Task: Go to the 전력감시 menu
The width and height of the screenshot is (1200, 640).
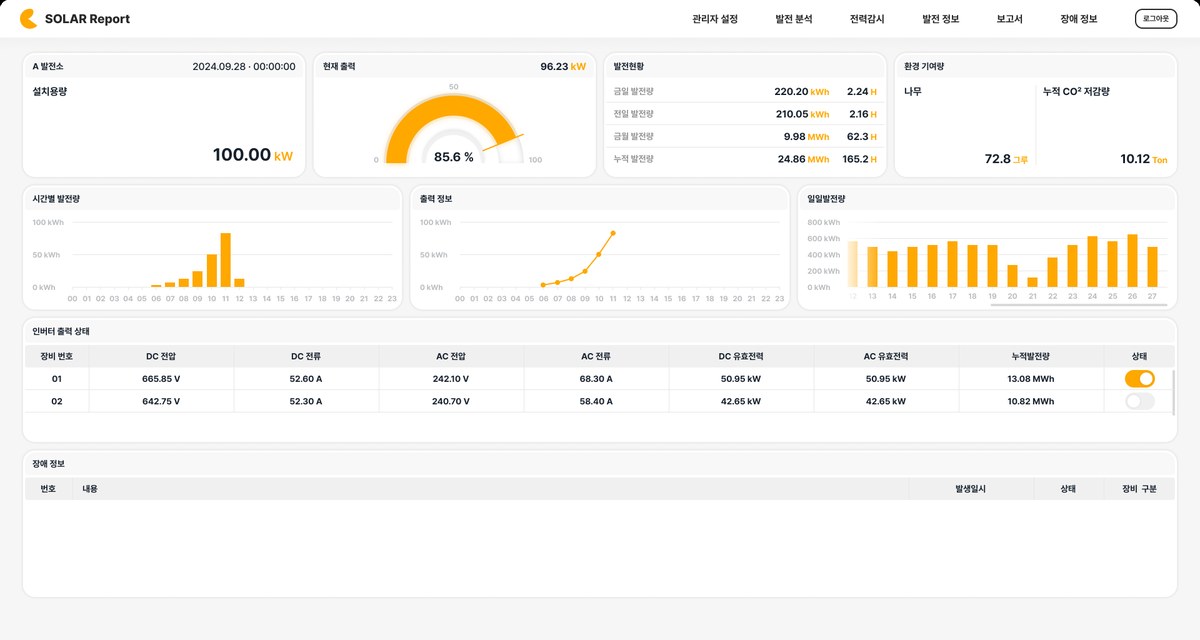Action: click(867, 19)
